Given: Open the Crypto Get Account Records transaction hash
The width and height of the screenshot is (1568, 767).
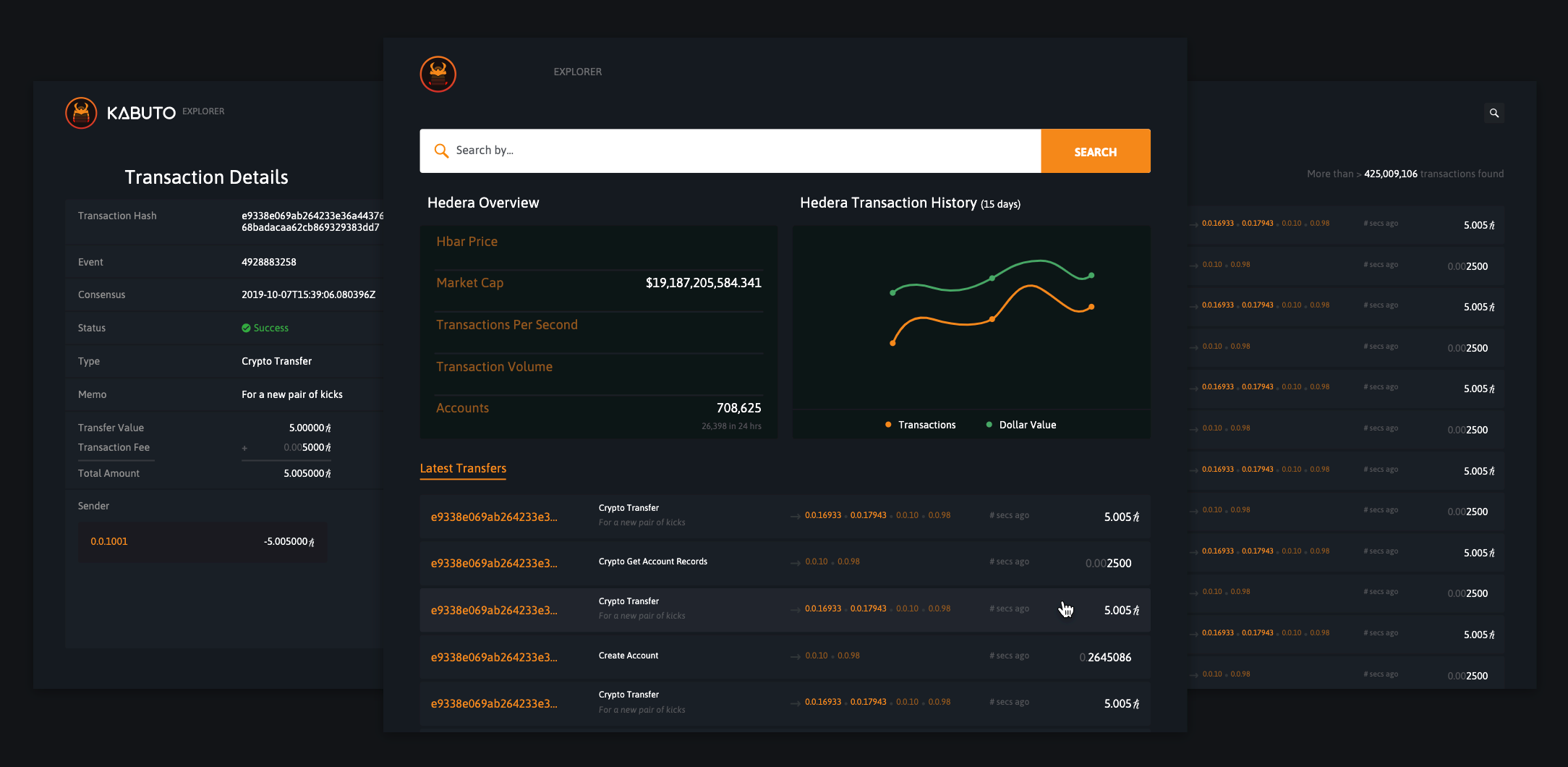Looking at the screenshot, I should (494, 563).
